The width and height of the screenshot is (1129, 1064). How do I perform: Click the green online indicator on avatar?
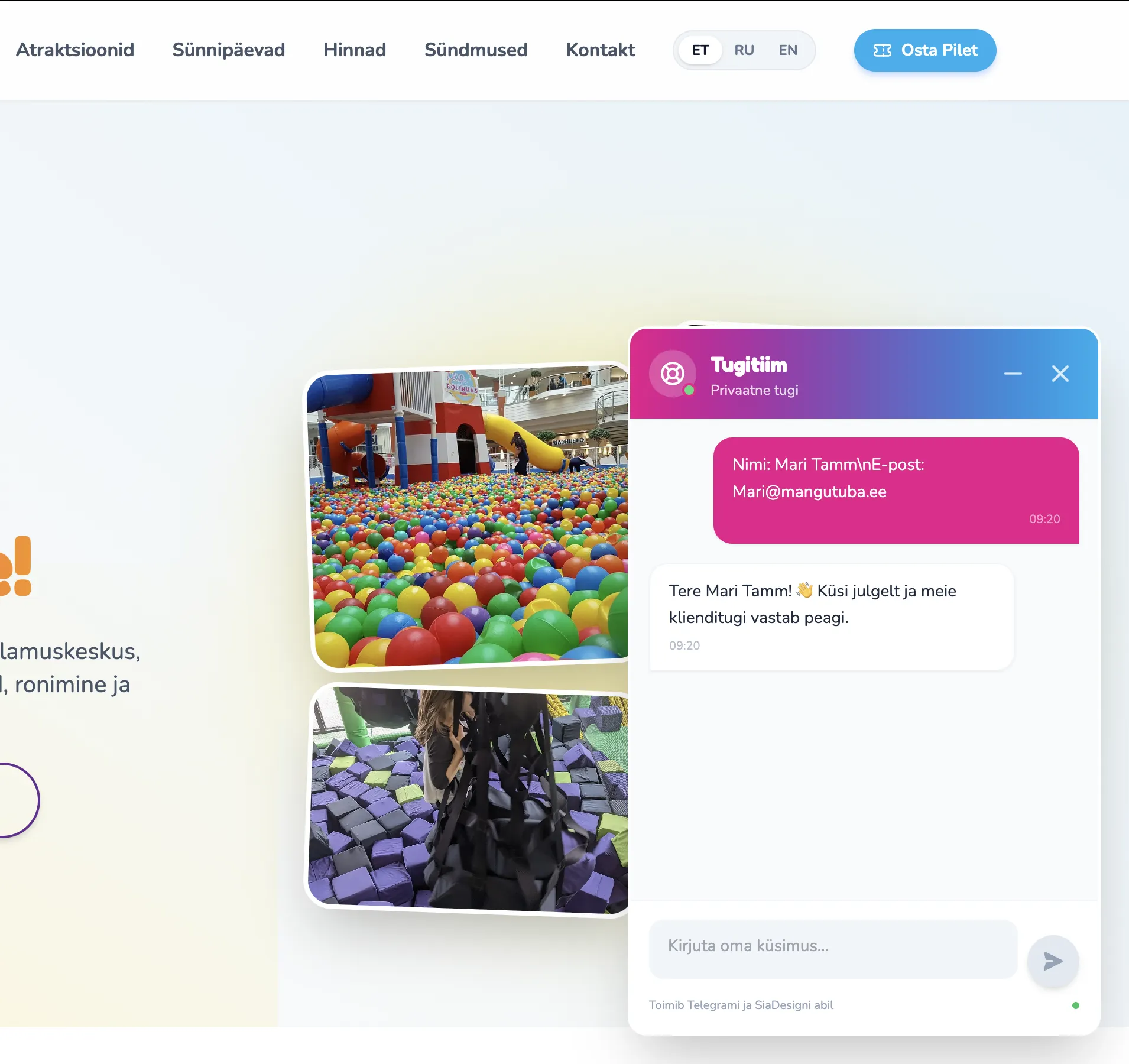(x=689, y=390)
